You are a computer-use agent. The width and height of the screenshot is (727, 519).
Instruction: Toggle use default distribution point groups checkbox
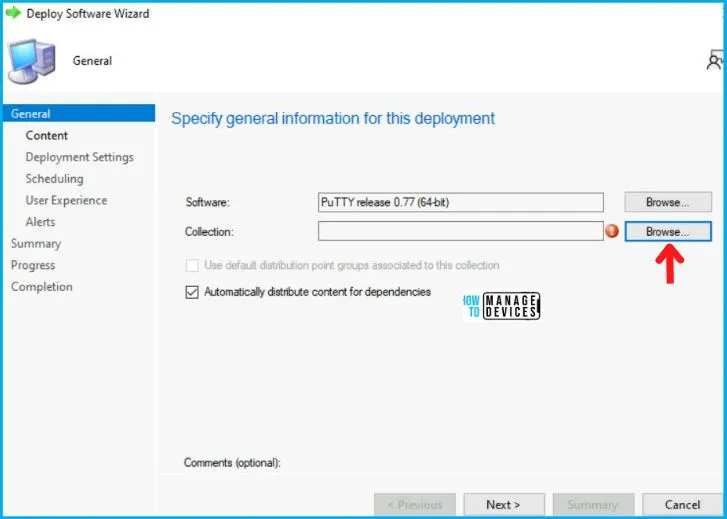click(x=192, y=265)
